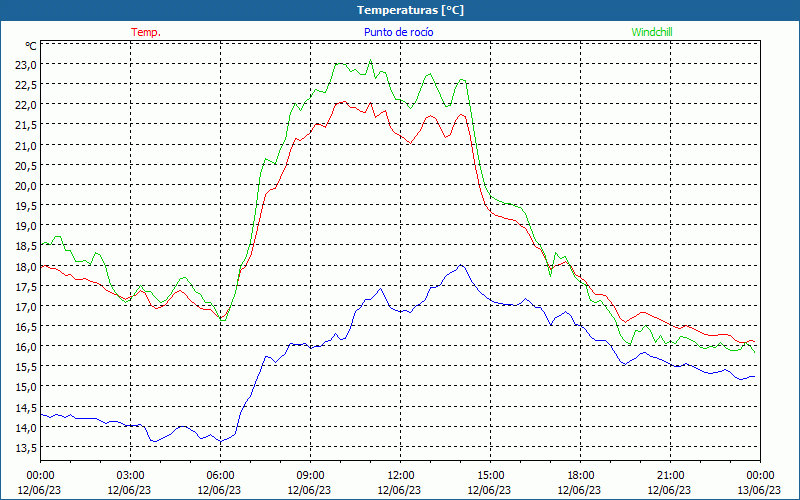This screenshot has width=800, height=500.
Task: Click the °C unit label on the axis
Action: pyautogui.click(x=31, y=46)
